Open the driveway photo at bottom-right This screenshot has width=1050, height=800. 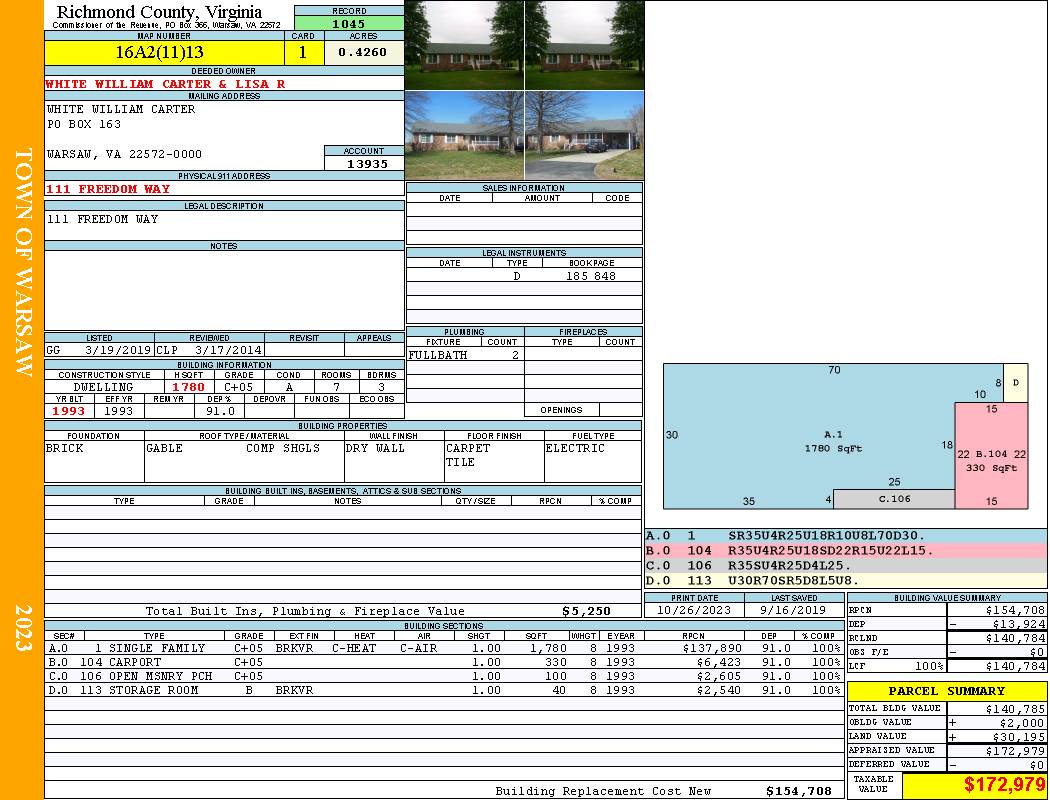click(x=585, y=135)
